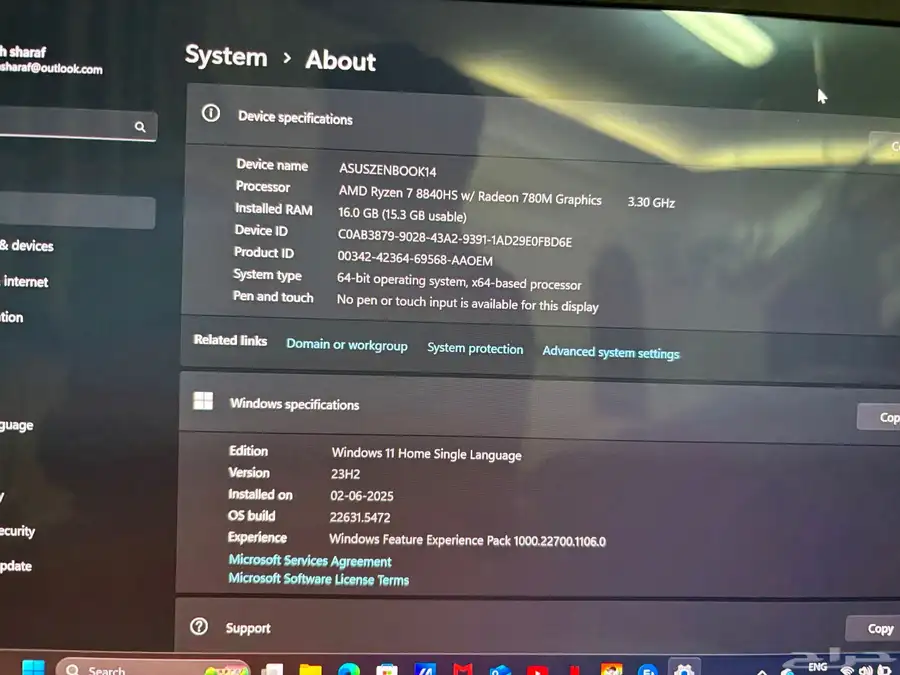The width and height of the screenshot is (900, 675).
Task: Select the version value 23H2
Action: click(x=346, y=474)
